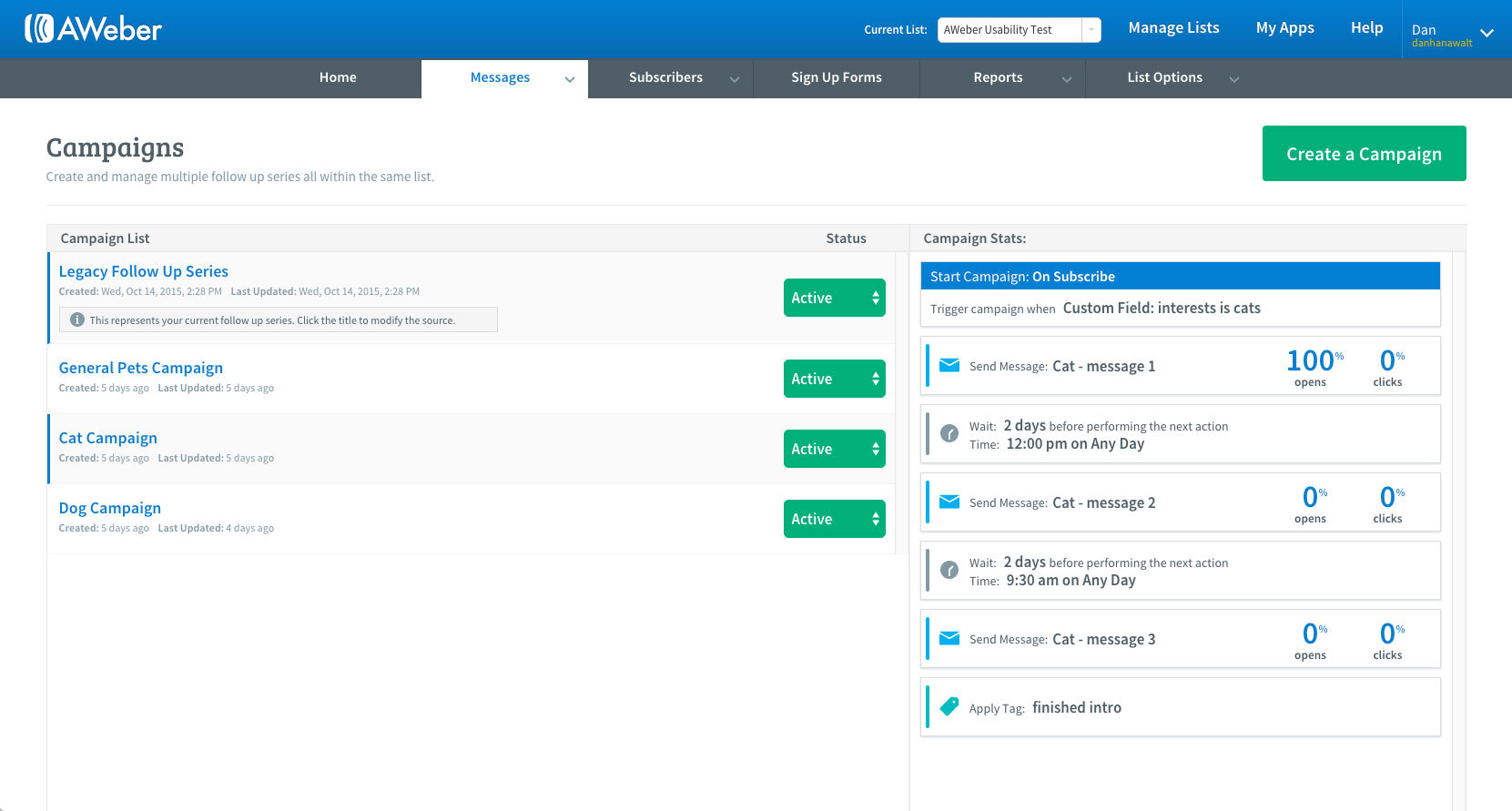Open Dog Campaign
The width and height of the screenshot is (1512, 811).
109,508
